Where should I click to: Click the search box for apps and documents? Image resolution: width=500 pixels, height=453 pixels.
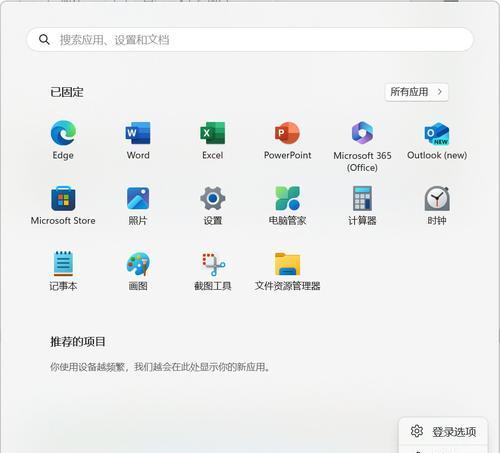click(250, 40)
